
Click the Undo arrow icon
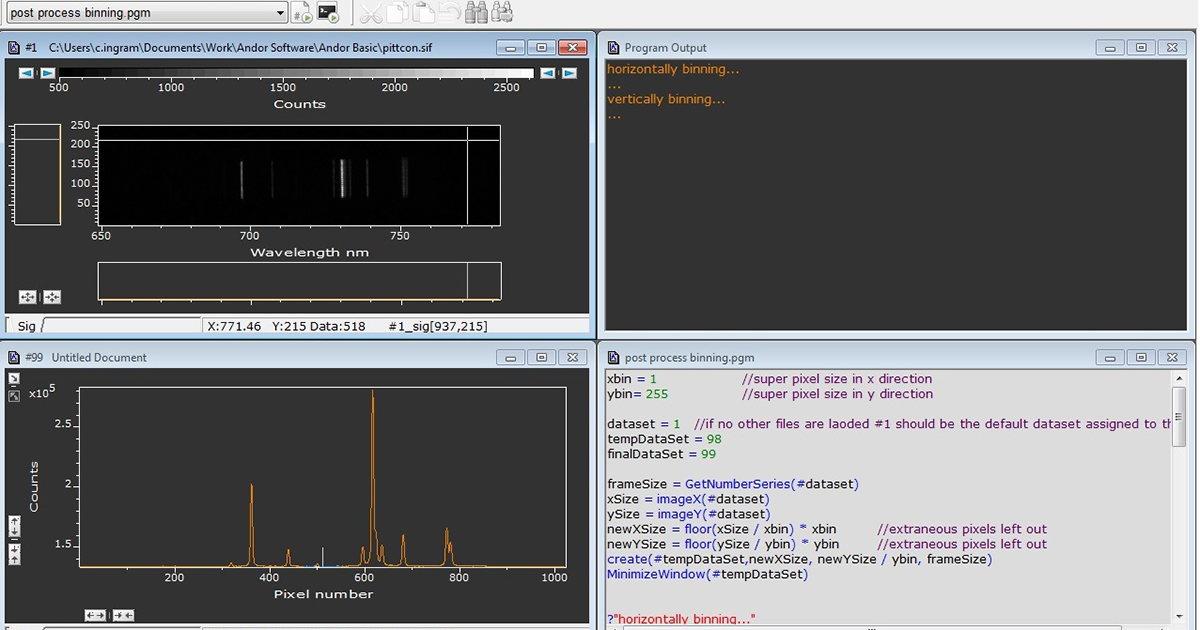coord(450,13)
